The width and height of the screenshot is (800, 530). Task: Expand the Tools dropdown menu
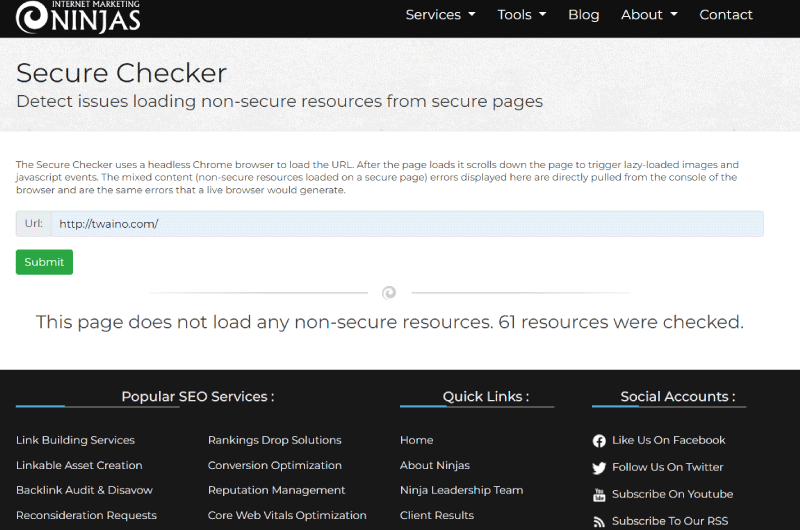(x=521, y=15)
